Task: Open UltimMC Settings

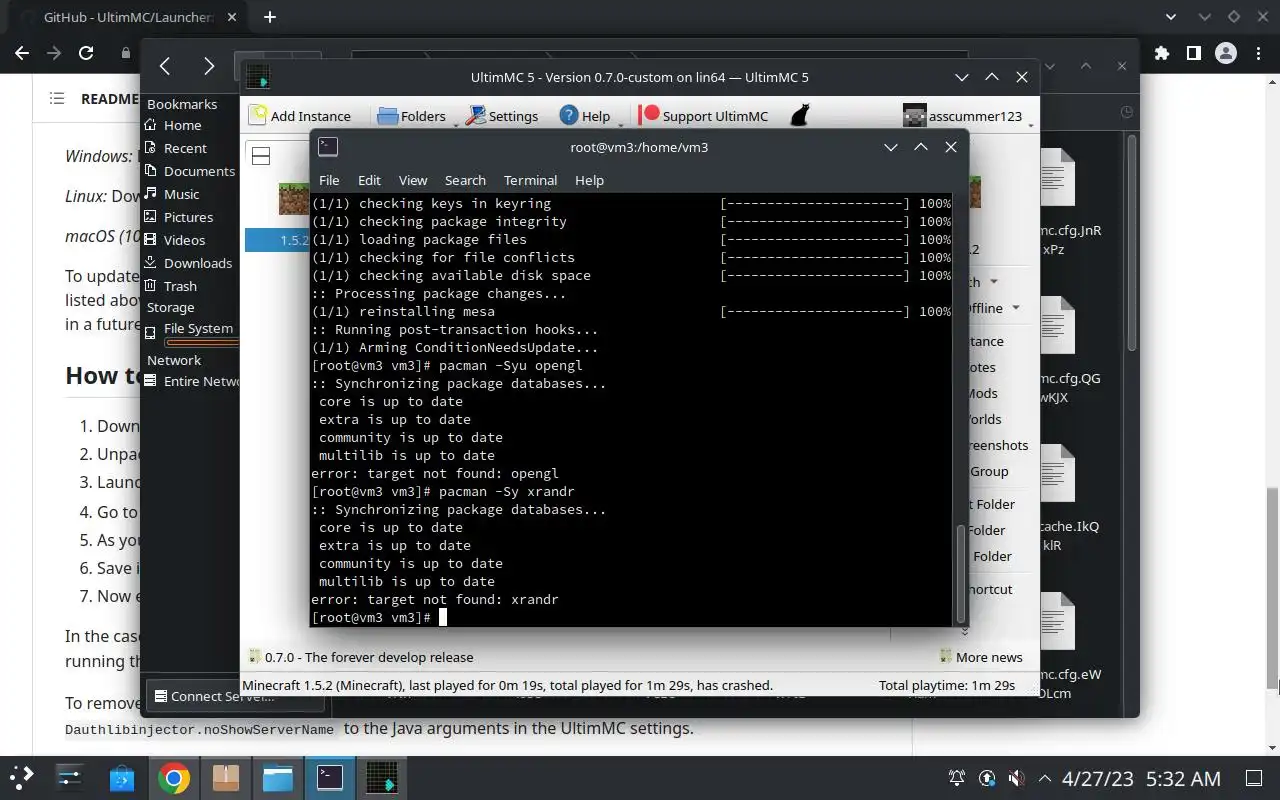Action: 503,116
